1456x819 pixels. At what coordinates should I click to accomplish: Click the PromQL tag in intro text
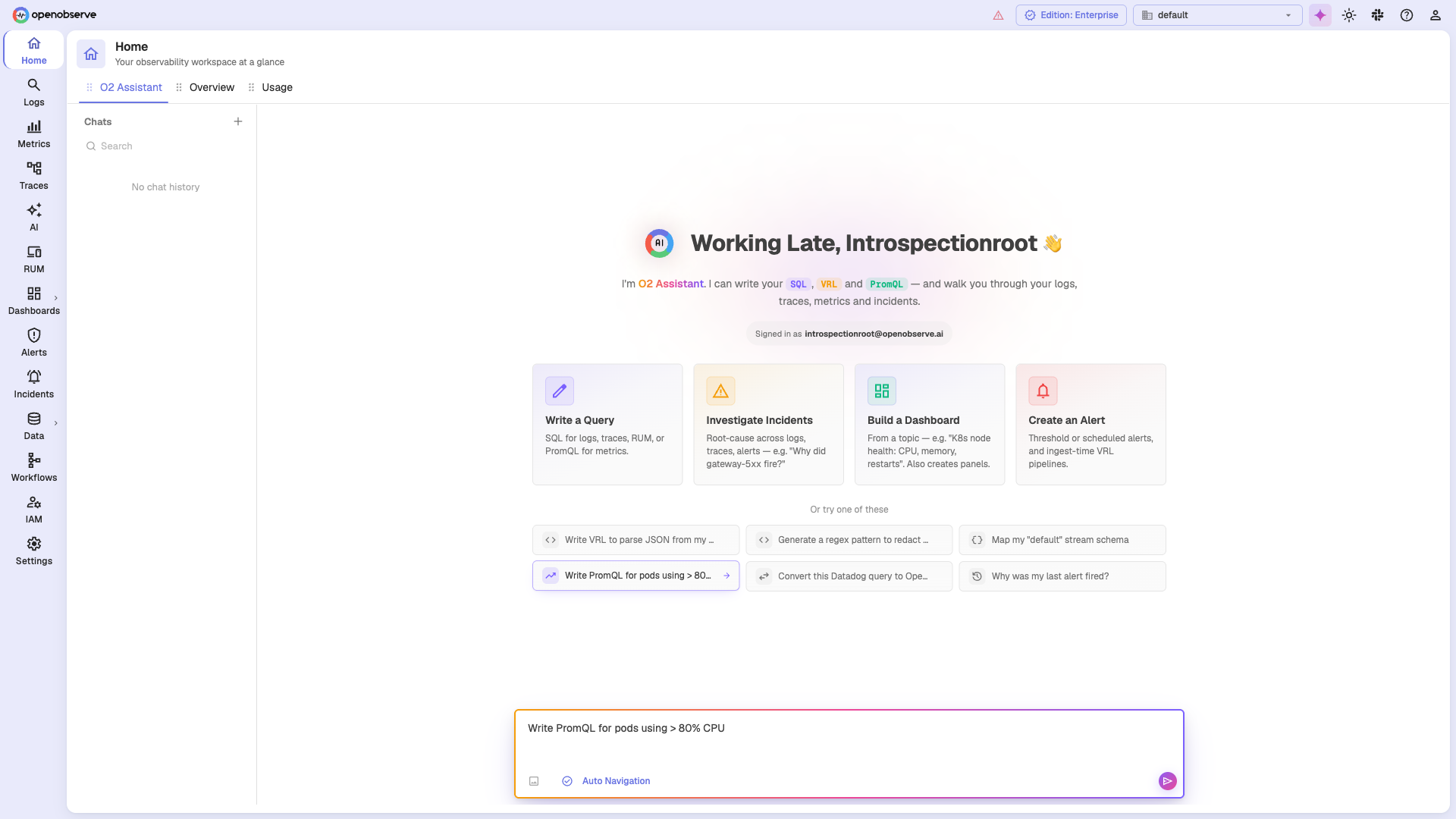pyautogui.click(x=886, y=284)
